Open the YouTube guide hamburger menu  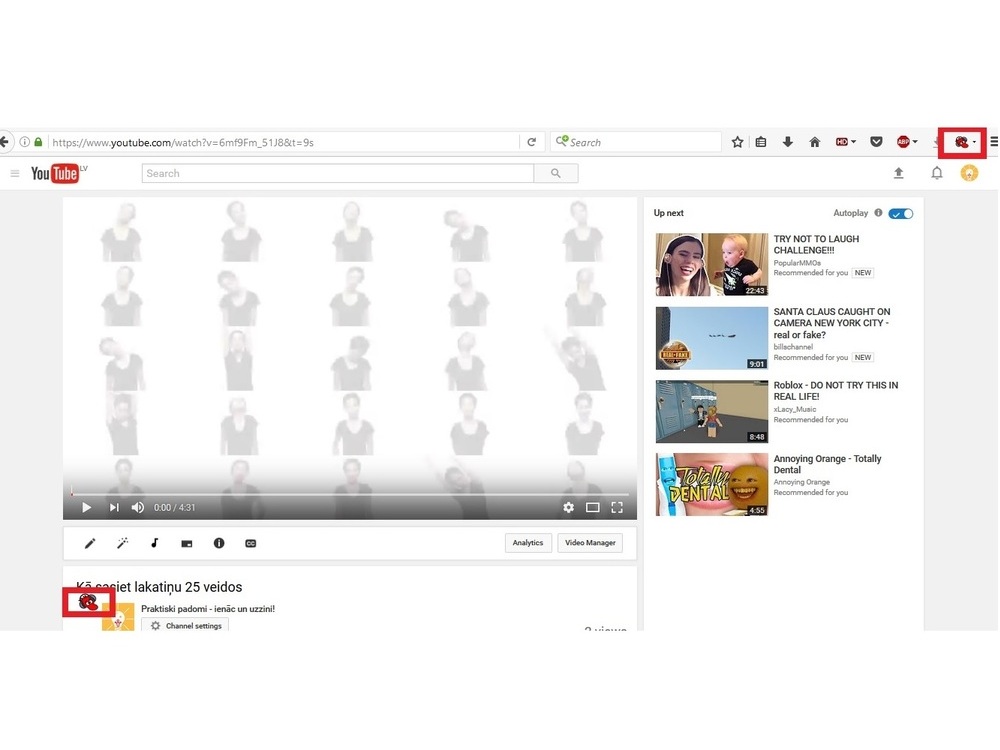(x=15, y=173)
